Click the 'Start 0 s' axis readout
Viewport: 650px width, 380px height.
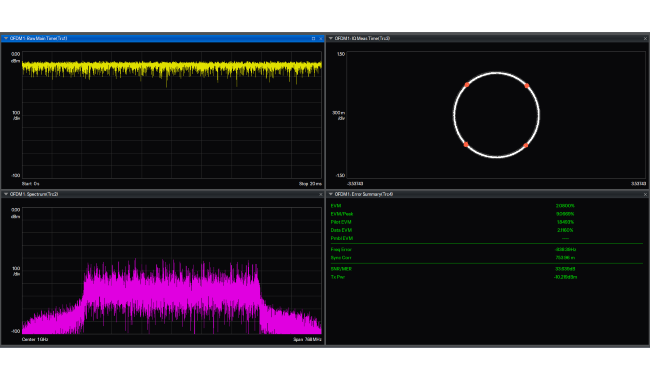31,184
